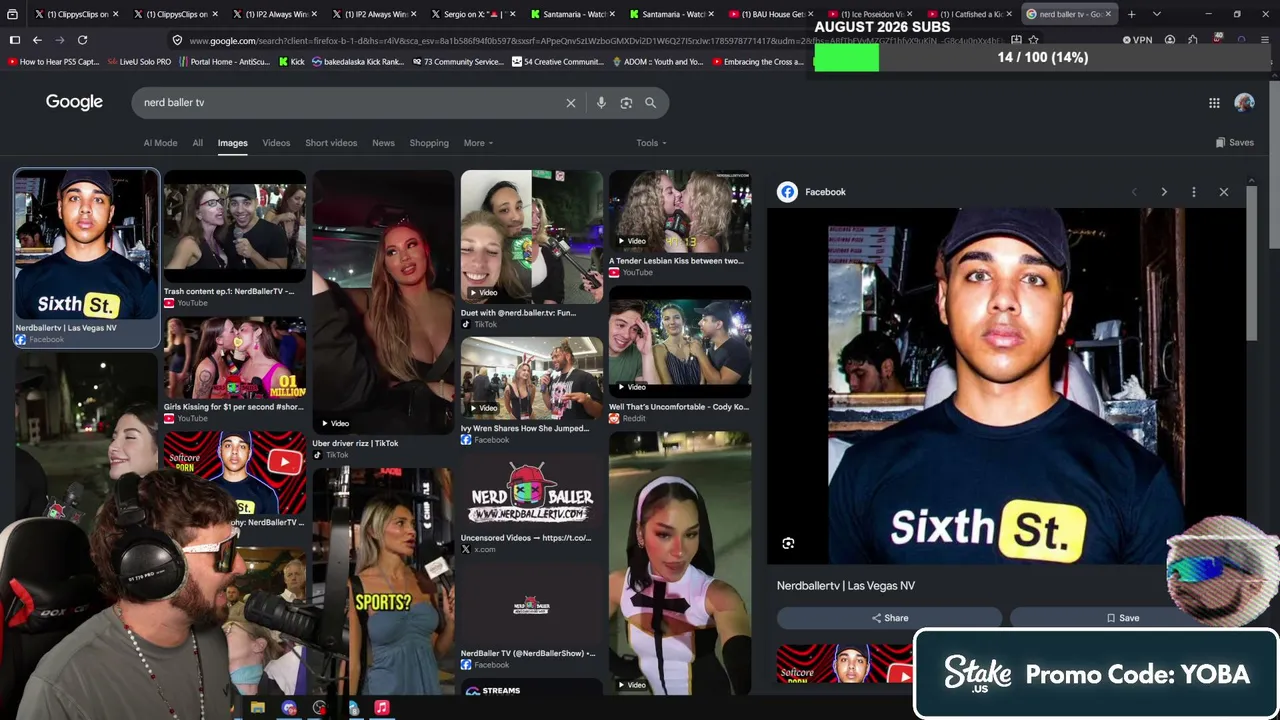Click the Google logo
Image resolution: width=1280 pixels, height=720 pixels.
(x=74, y=102)
